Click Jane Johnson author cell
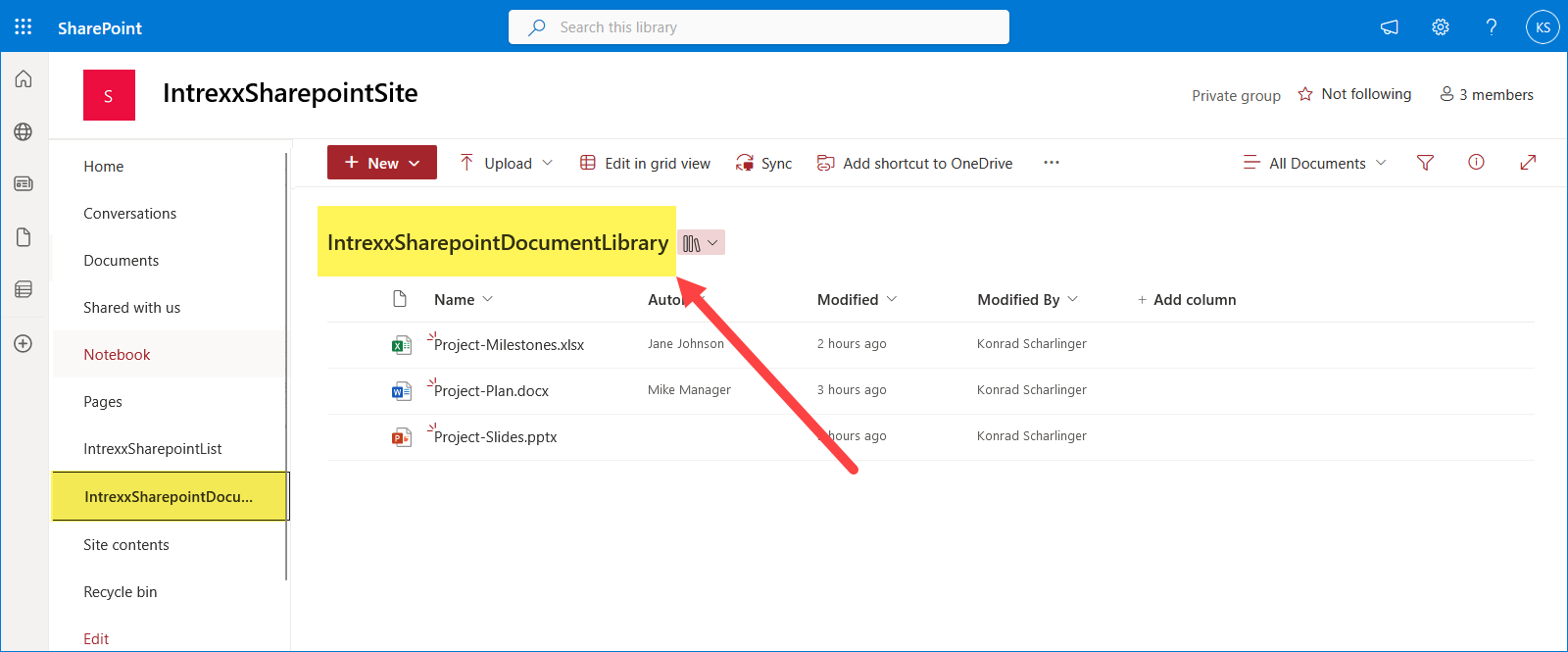 tap(686, 344)
